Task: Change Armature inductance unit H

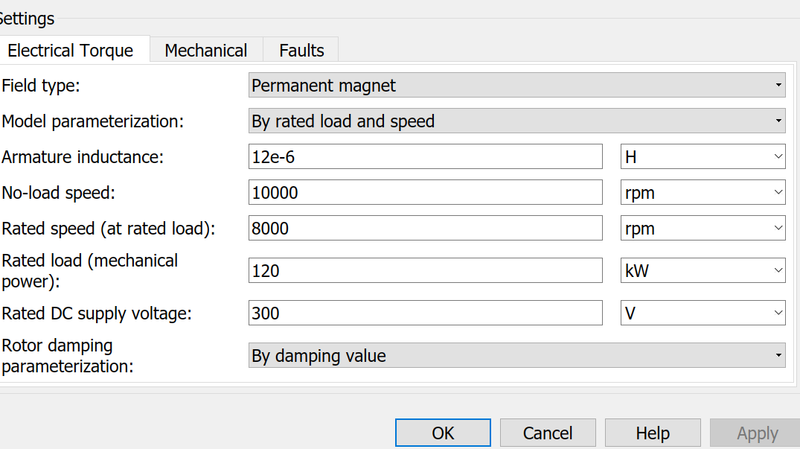Action: coord(703,157)
